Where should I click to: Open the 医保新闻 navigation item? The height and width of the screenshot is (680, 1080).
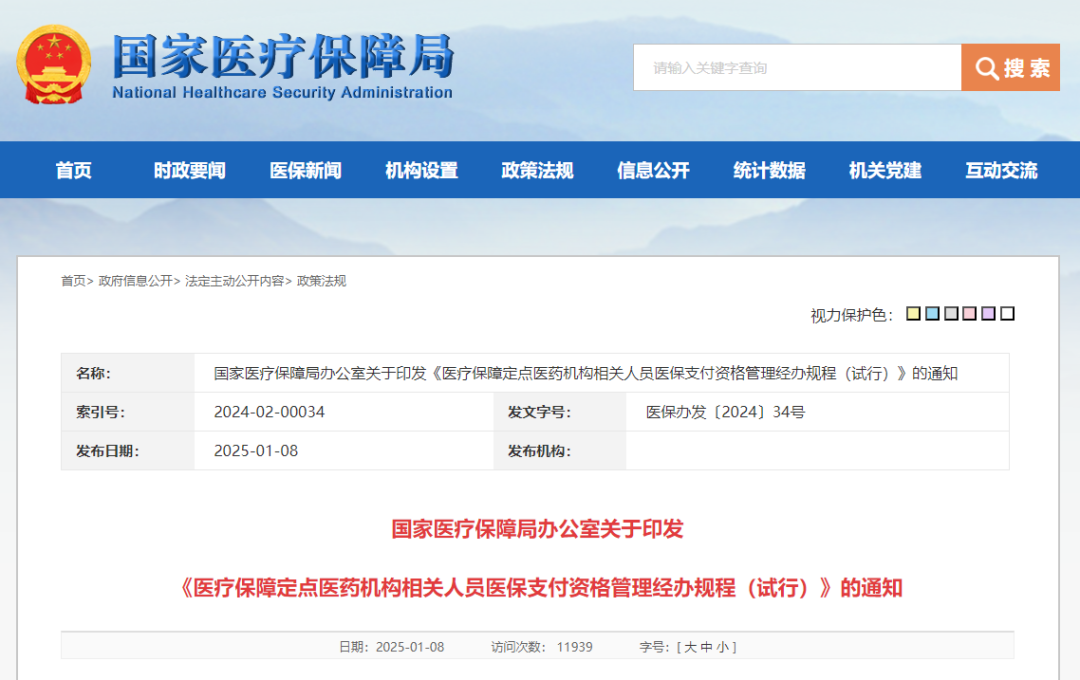coord(305,170)
